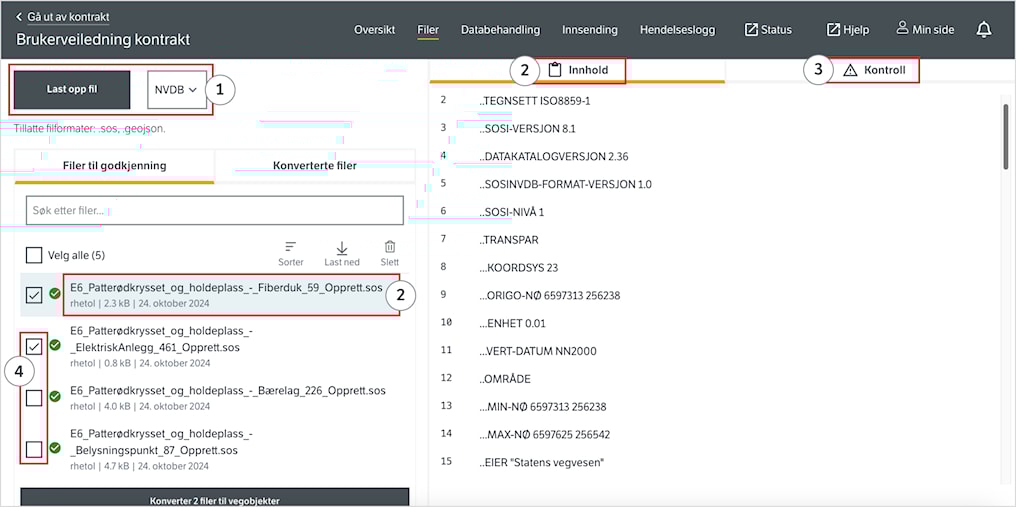Screen dimensions: 1016x507
Task: Click line ..EIER "Statens vegvesen"
Action: point(542,462)
